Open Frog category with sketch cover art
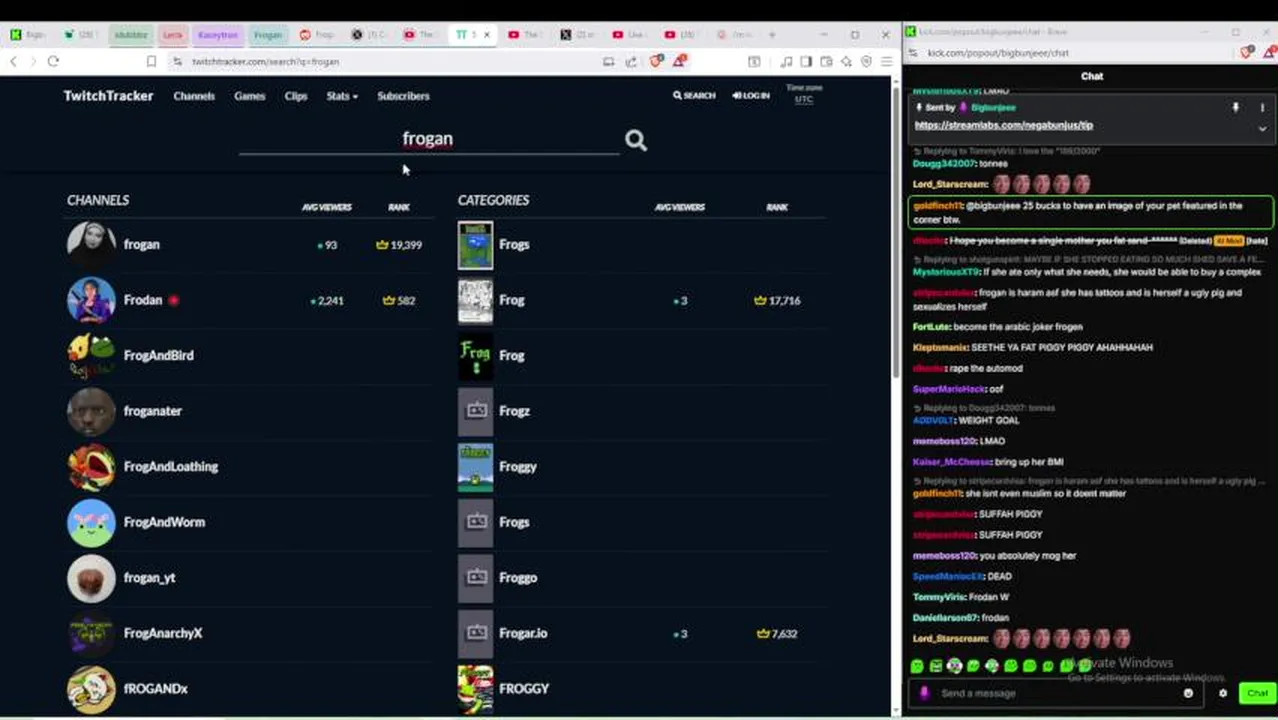This screenshot has height=720, width=1278. pyautogui.click(x=475, y=300)
